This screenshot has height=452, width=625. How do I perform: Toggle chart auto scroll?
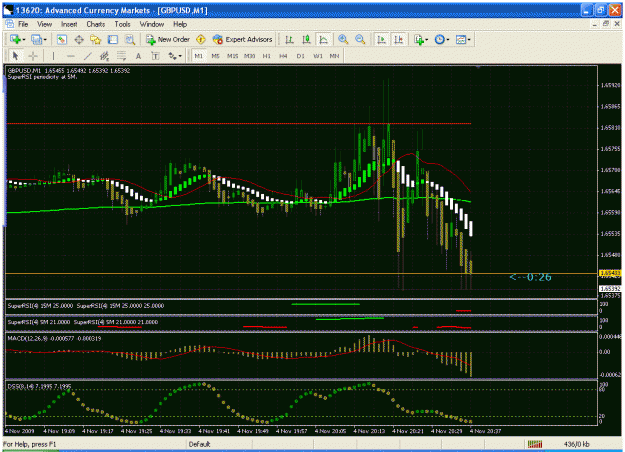coord(381,39)
